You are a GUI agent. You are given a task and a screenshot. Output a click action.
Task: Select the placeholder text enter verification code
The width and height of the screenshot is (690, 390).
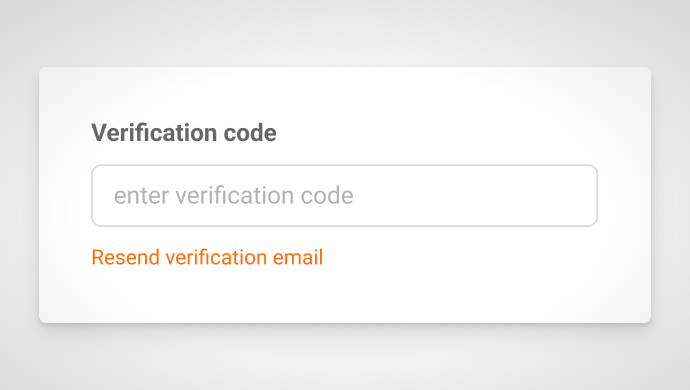234,195
